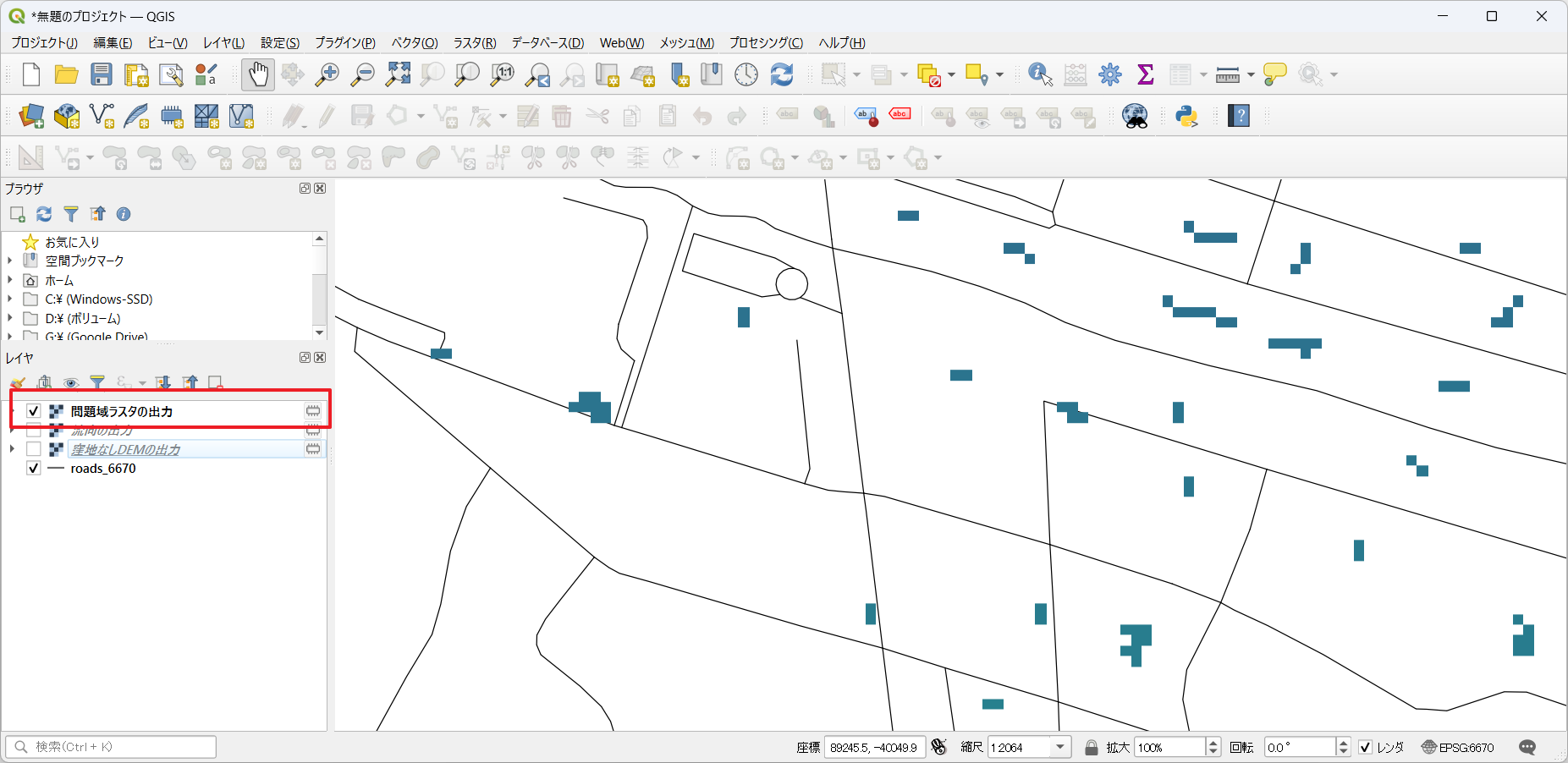Open the レイヤ menu
Screen dimensions: 1568x763
click(x=223, y=42)
